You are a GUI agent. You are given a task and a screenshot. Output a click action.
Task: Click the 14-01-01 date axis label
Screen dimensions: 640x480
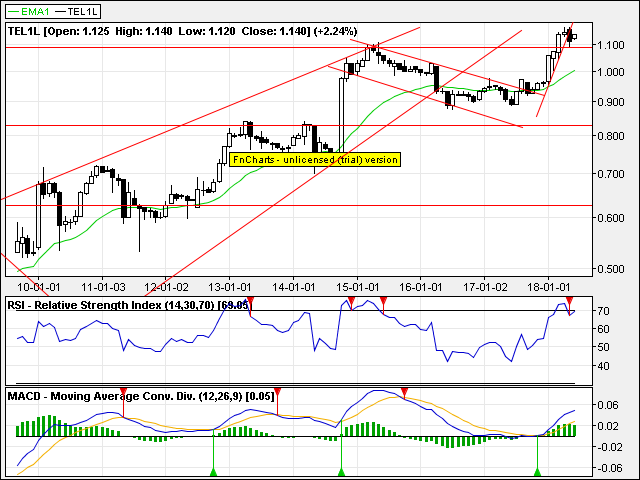click(x=293, y=287)
